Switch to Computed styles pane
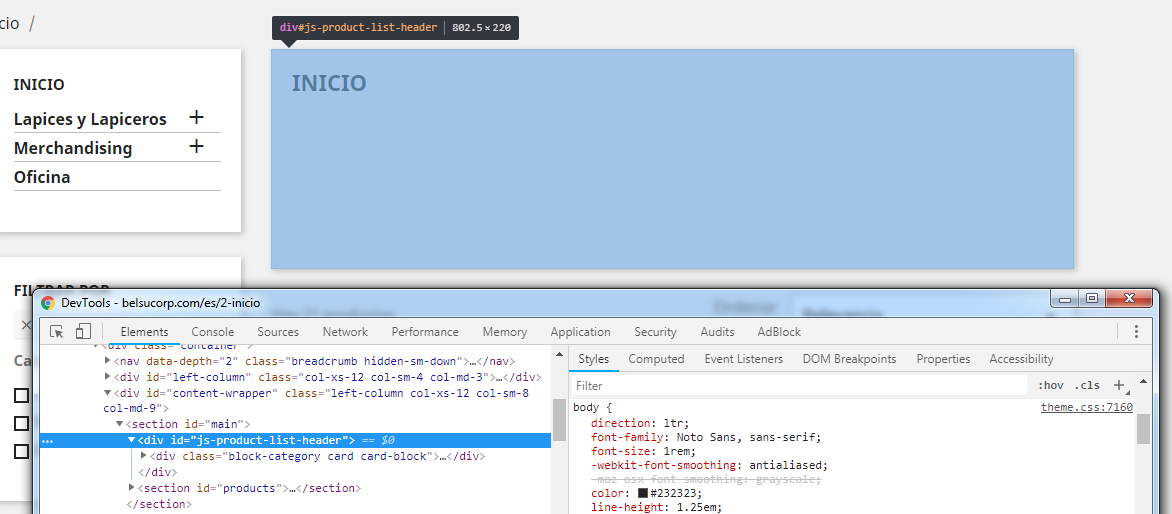The image size is (1172, 514). tap(656, 359)
